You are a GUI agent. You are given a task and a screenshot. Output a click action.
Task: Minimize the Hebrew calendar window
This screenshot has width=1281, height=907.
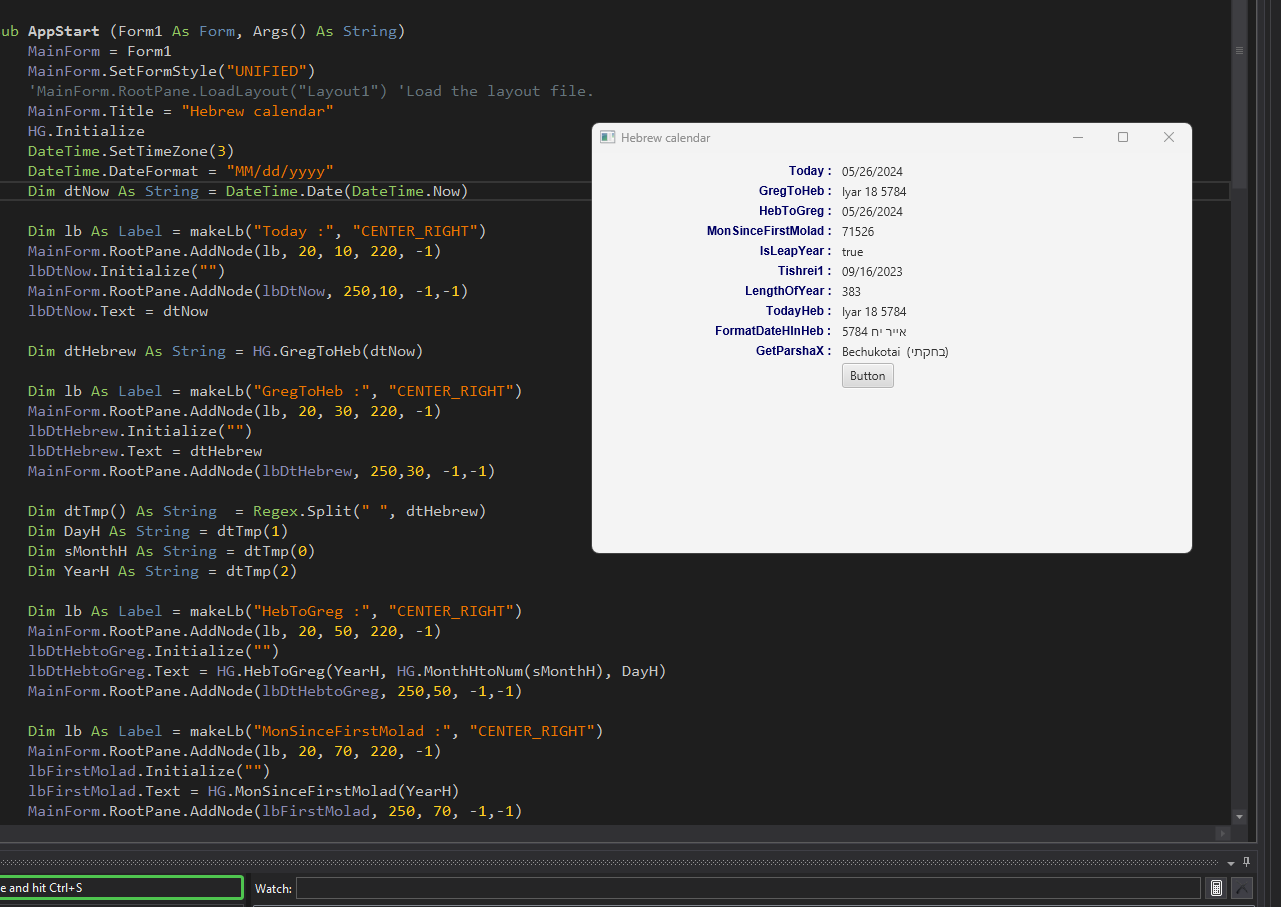(x=1078, y=137)
